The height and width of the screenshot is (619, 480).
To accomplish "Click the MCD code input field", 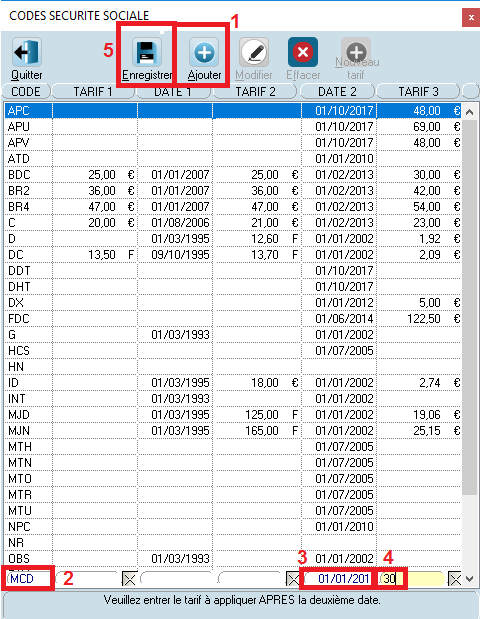I will (x=28, y=579).
